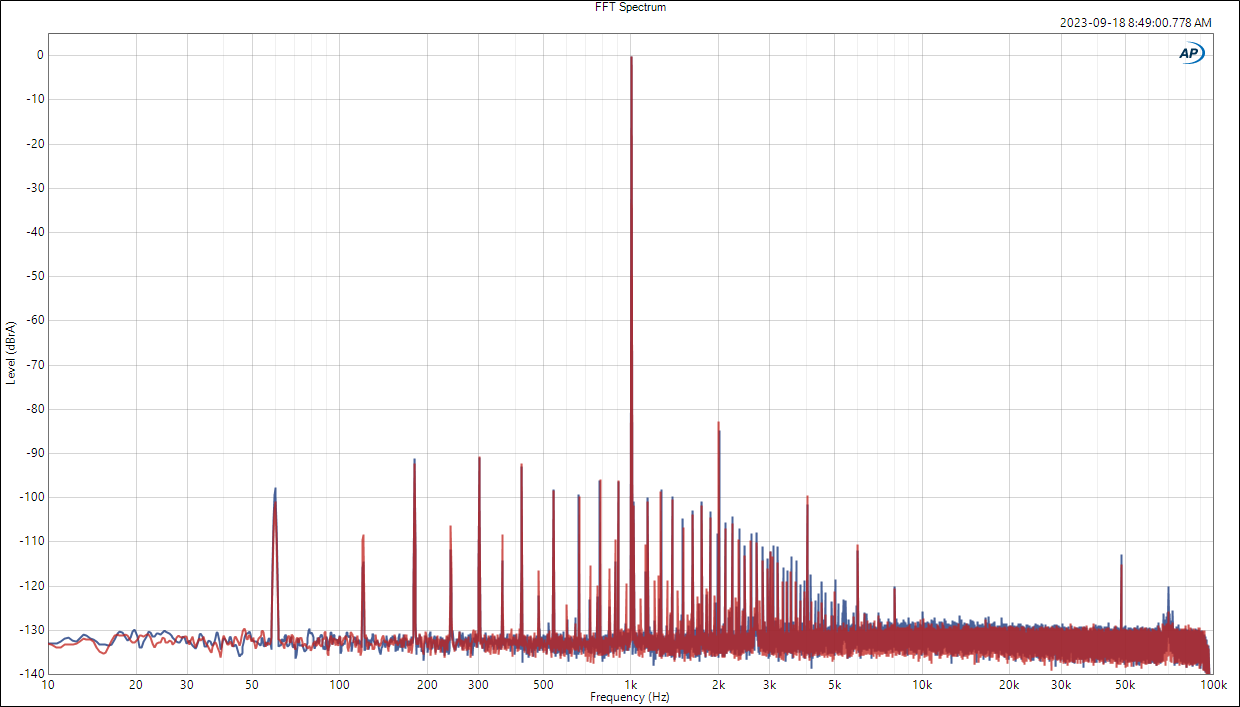This screenshot has width=1240, height=707.
Task: Click the 0 tick label on the level axis
Action: 40,55
